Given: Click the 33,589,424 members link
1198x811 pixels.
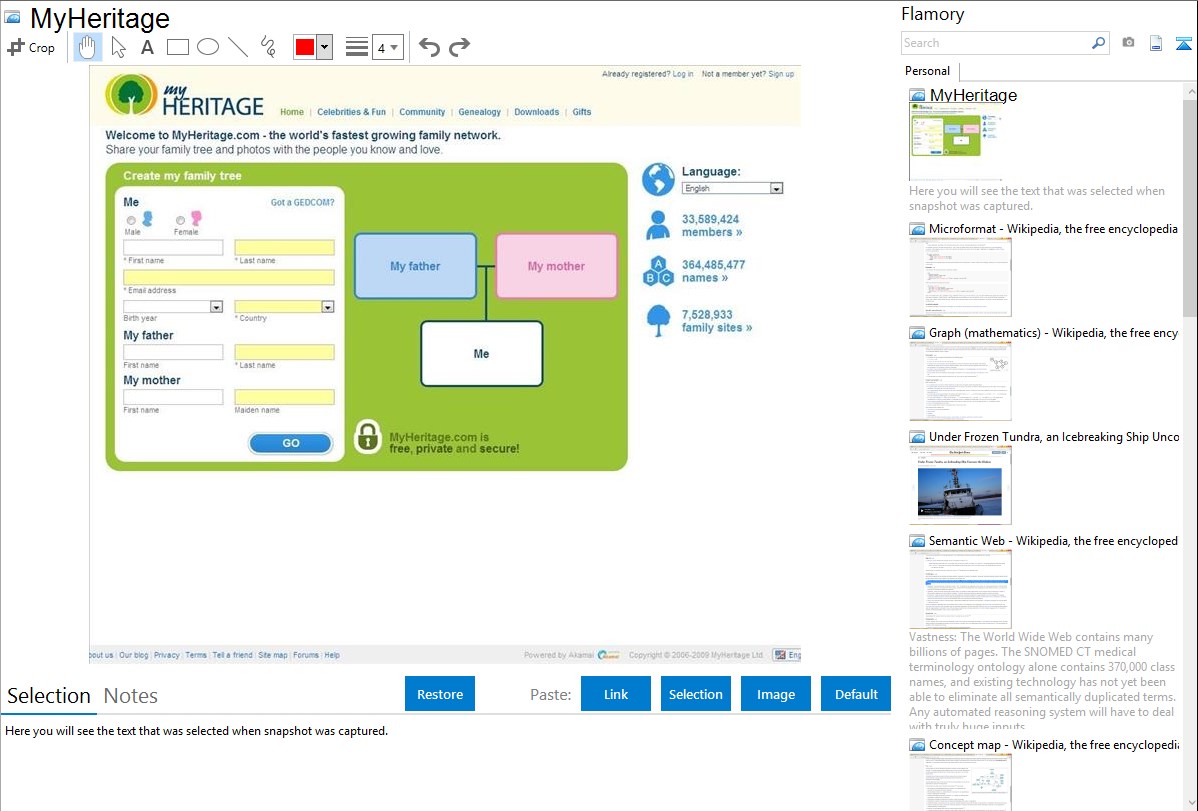Looking at the screenshot, I should coord(711,225).
